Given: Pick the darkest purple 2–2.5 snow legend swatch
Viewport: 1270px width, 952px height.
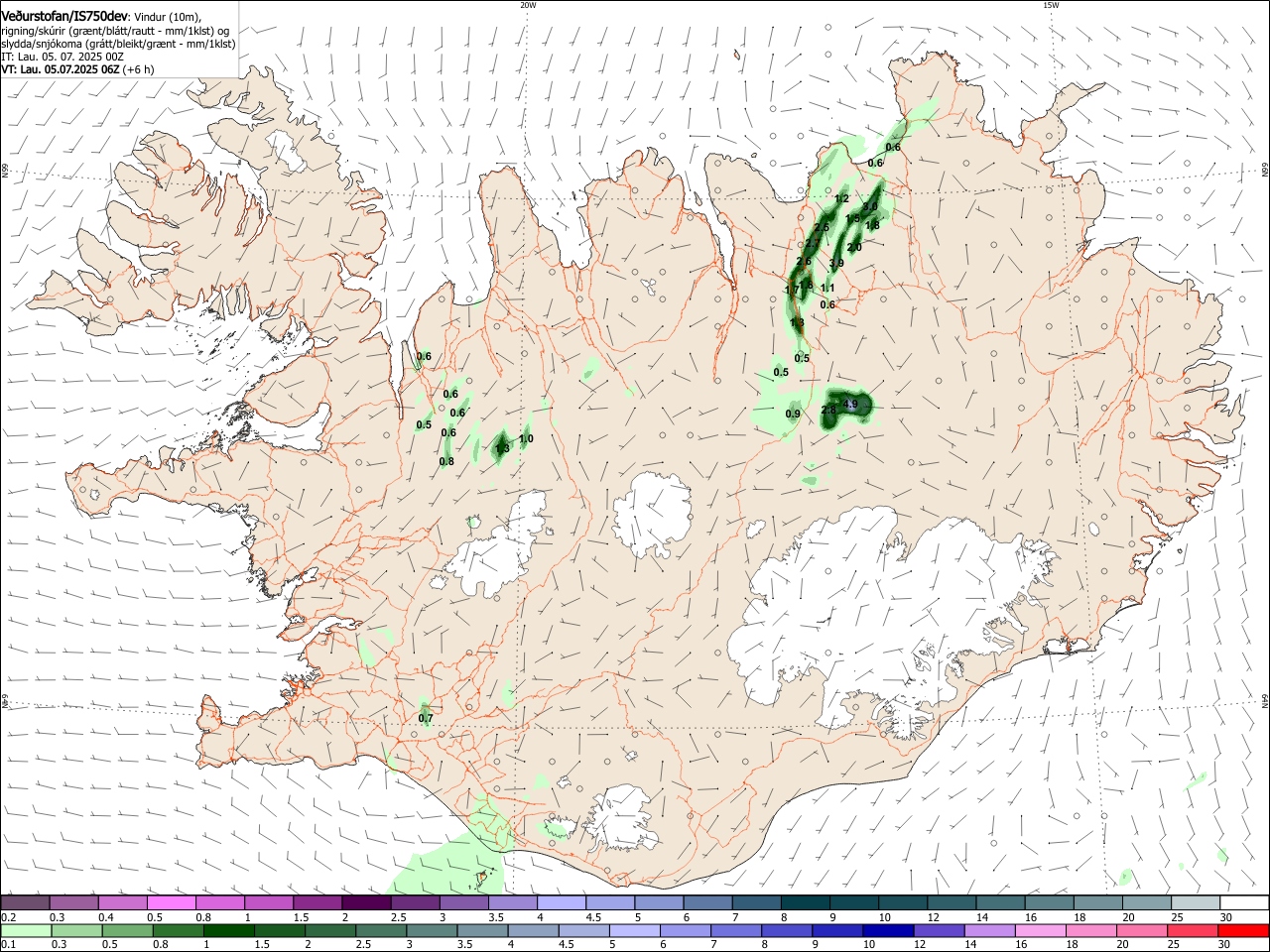Looking at the screenshot, I should (x=367, y=903).
